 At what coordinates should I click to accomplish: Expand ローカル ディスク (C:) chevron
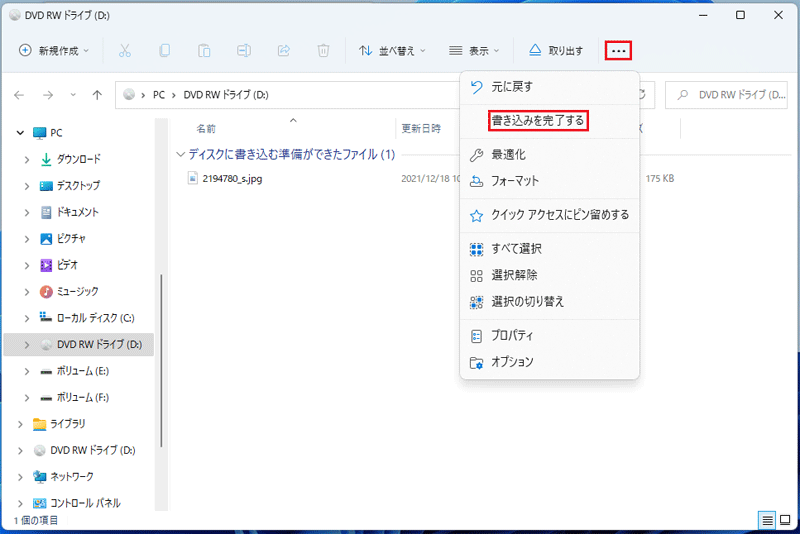[27, 318]
